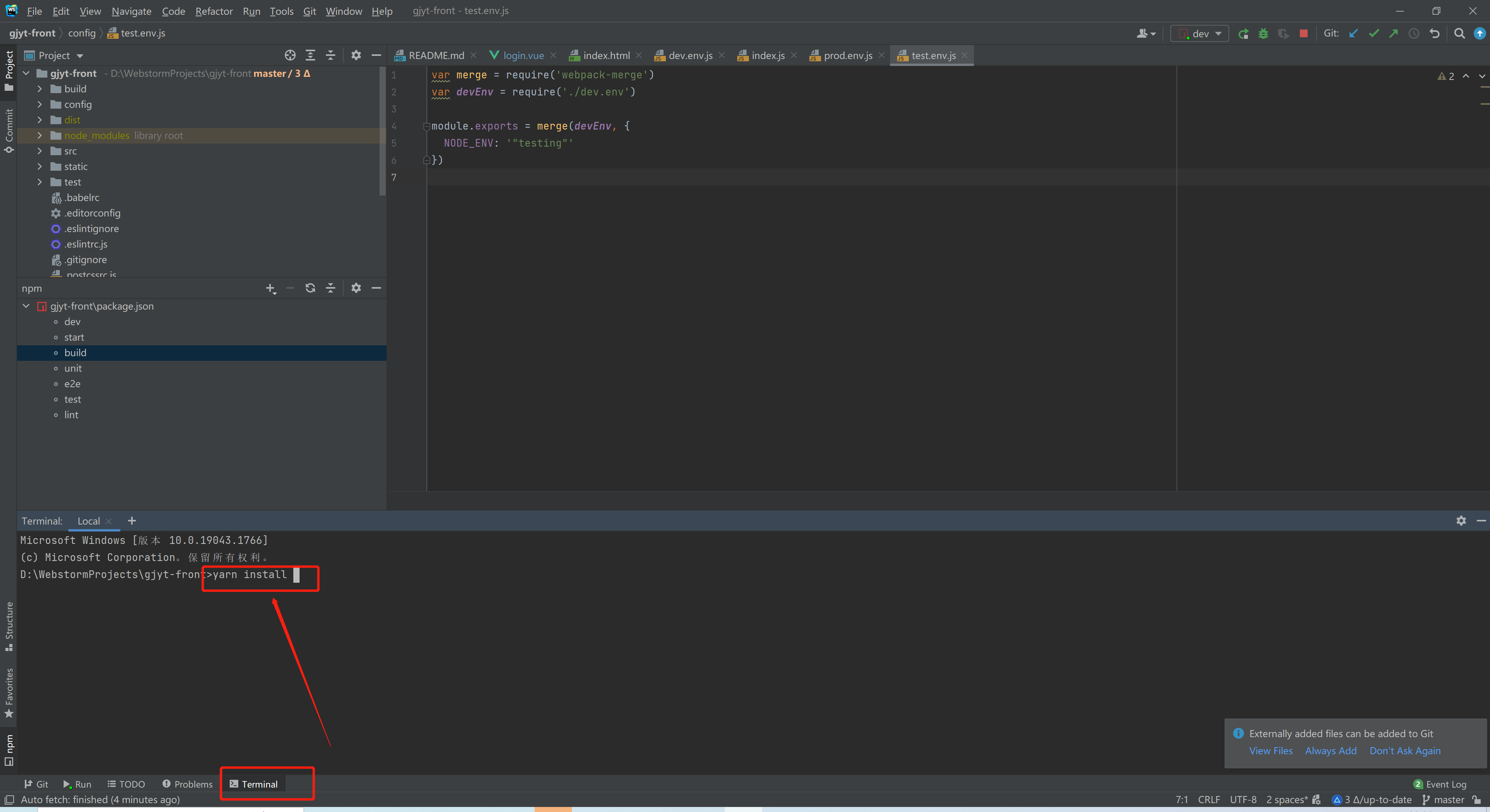Collapse all nodes in the Project panel

point(330,55)
